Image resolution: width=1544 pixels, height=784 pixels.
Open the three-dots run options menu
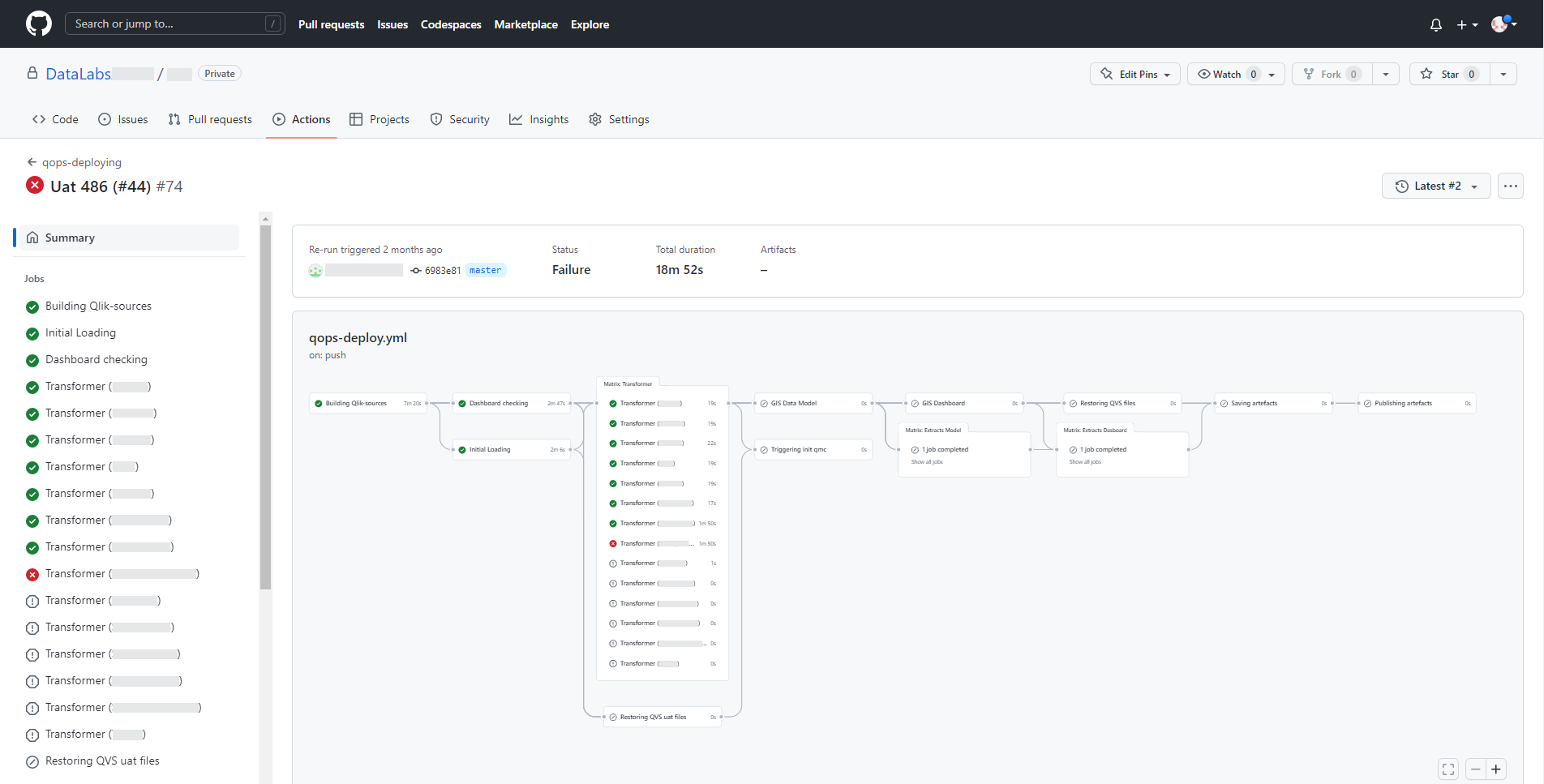[1510, 186]
